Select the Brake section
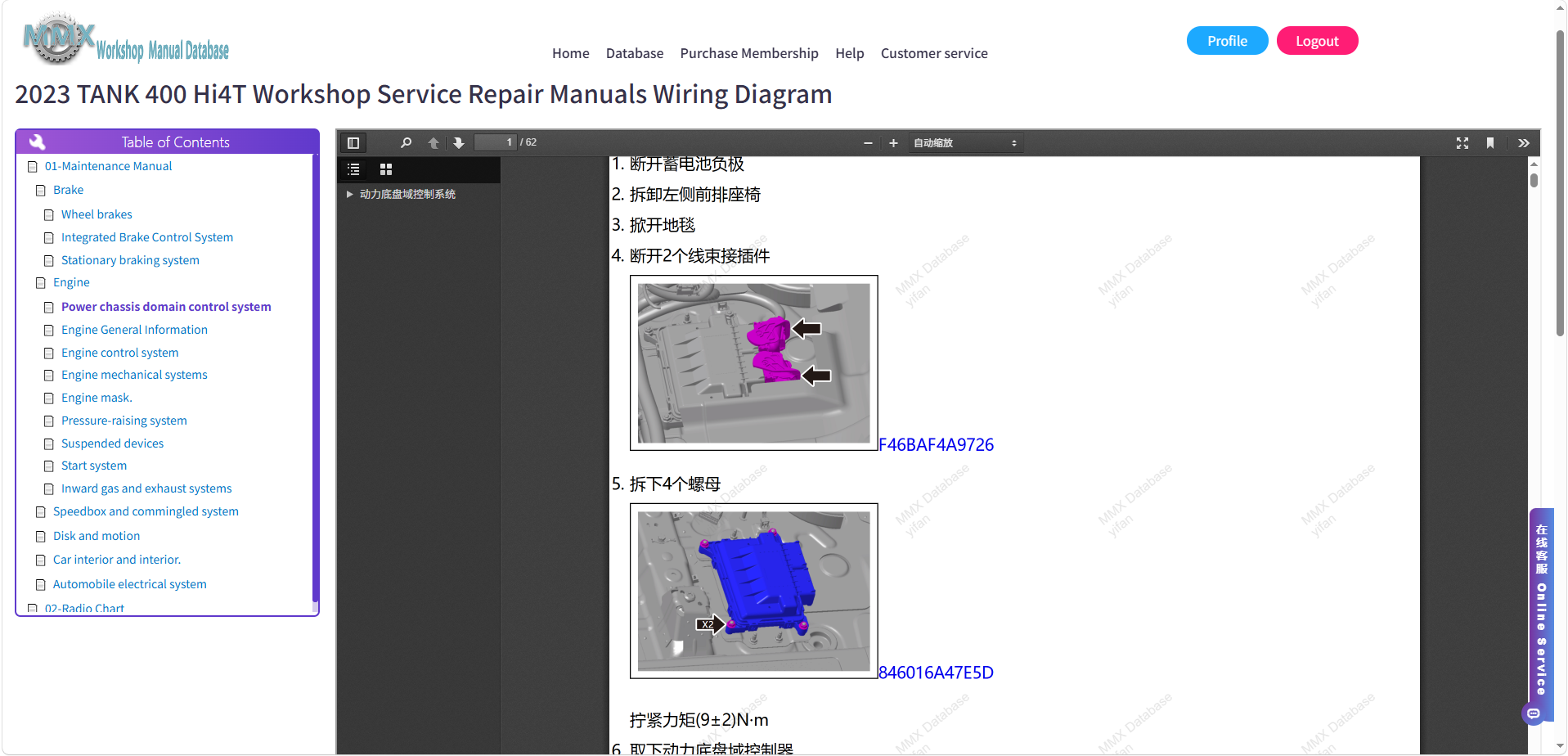The image size is (1568, 756). click(68, 190)
